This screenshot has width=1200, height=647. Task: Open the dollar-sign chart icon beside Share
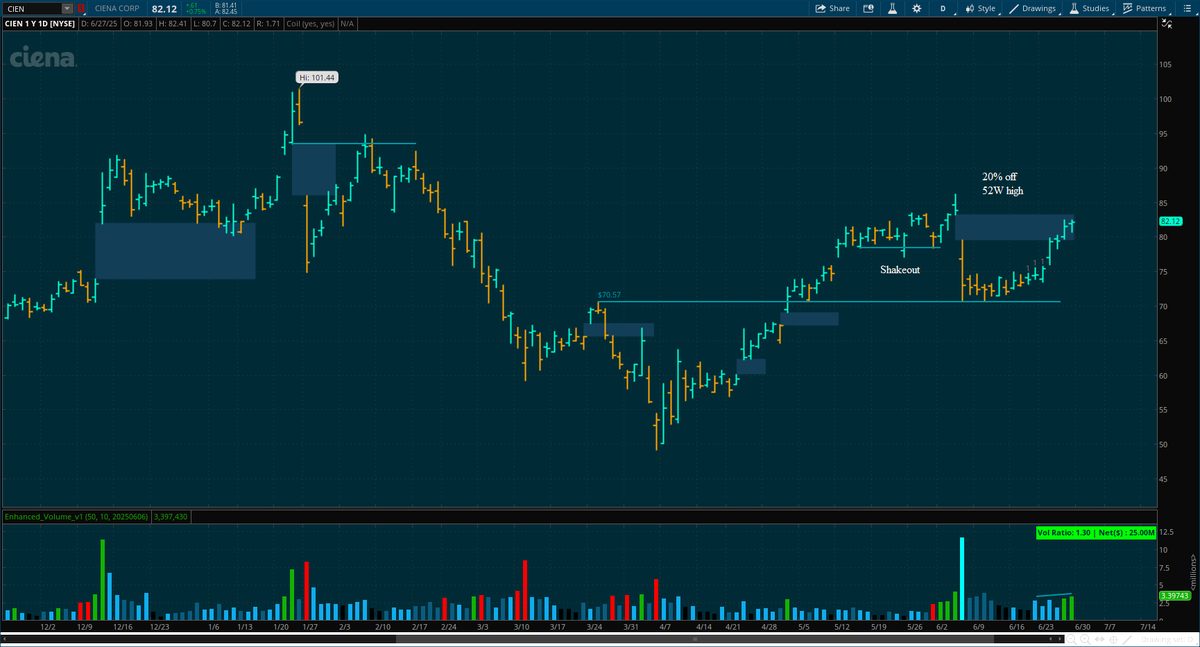[x=869, y=8]
